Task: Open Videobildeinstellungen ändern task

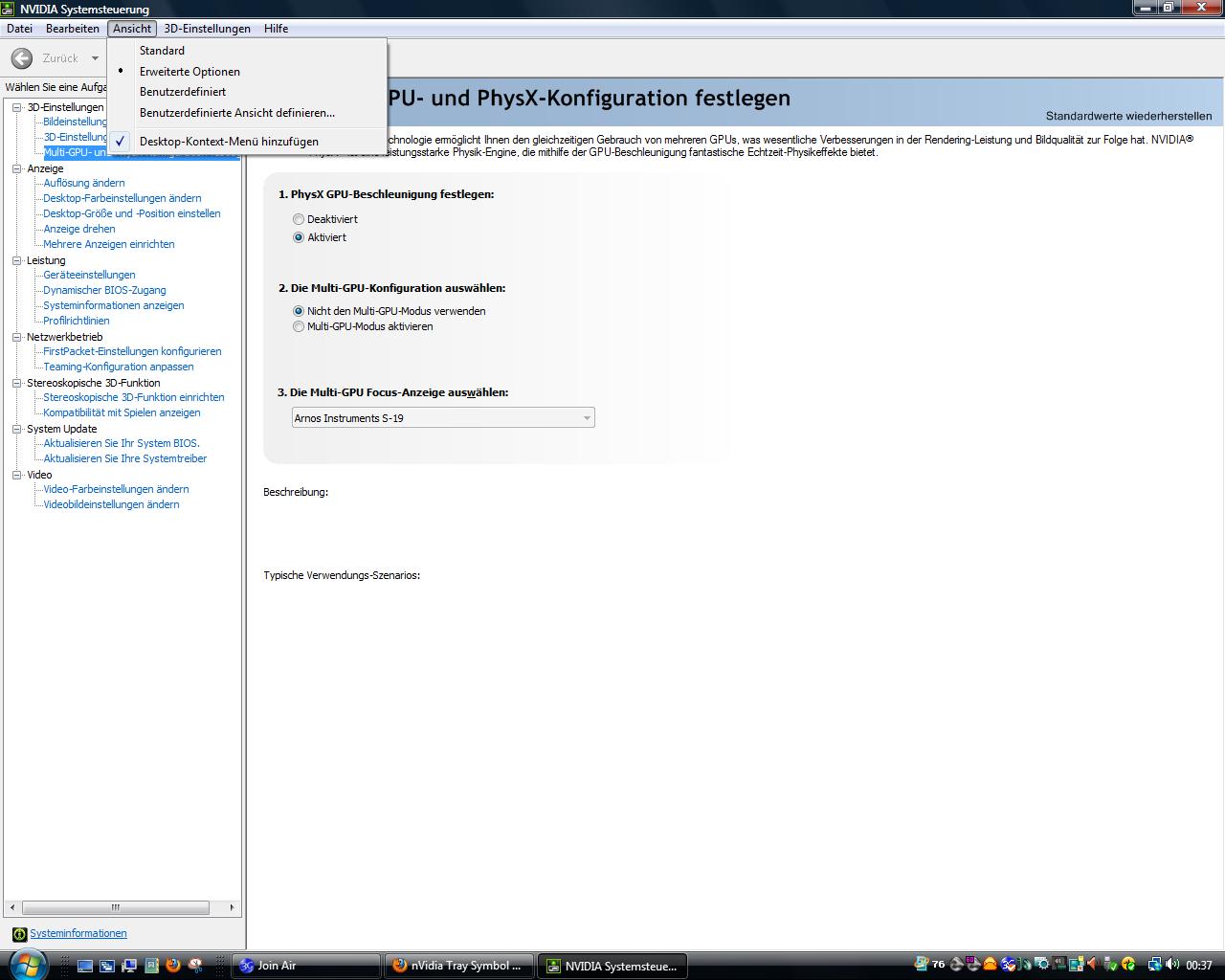Action: (x=111, y=504)
